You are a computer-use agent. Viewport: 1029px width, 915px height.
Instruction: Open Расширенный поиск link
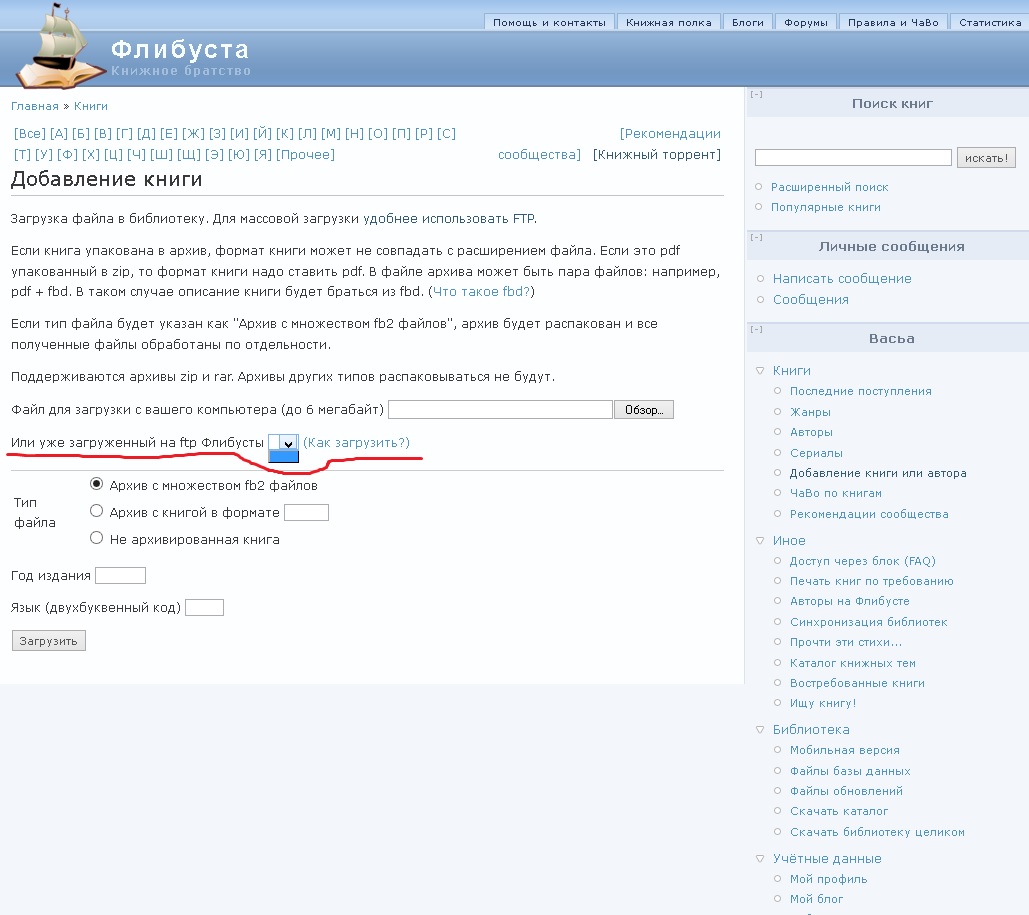(x=830, y=187)
